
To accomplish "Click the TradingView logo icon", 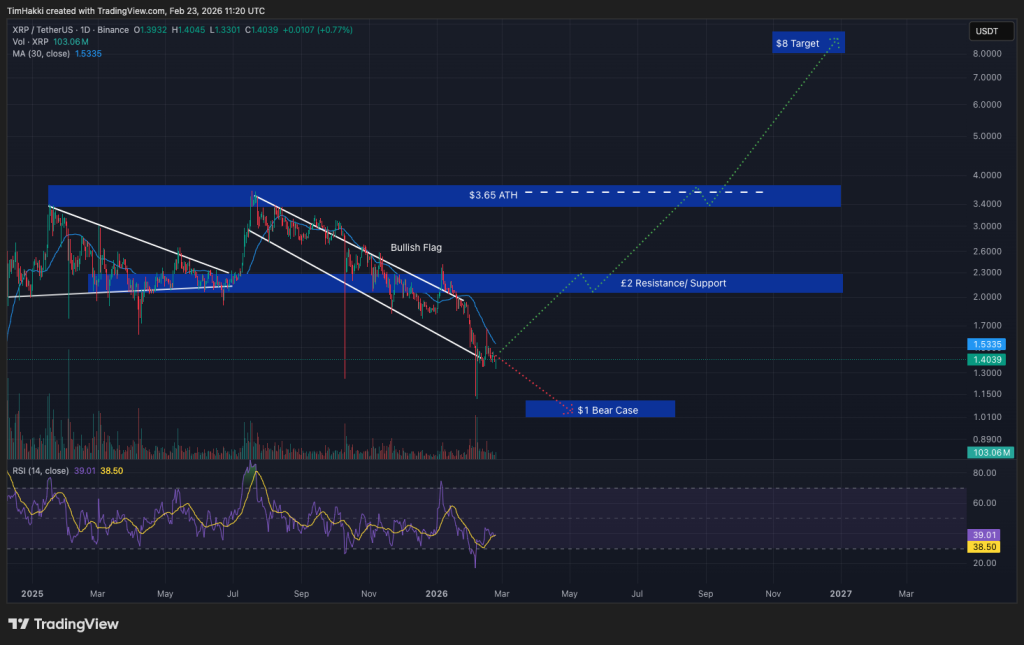I will (18, 624).
